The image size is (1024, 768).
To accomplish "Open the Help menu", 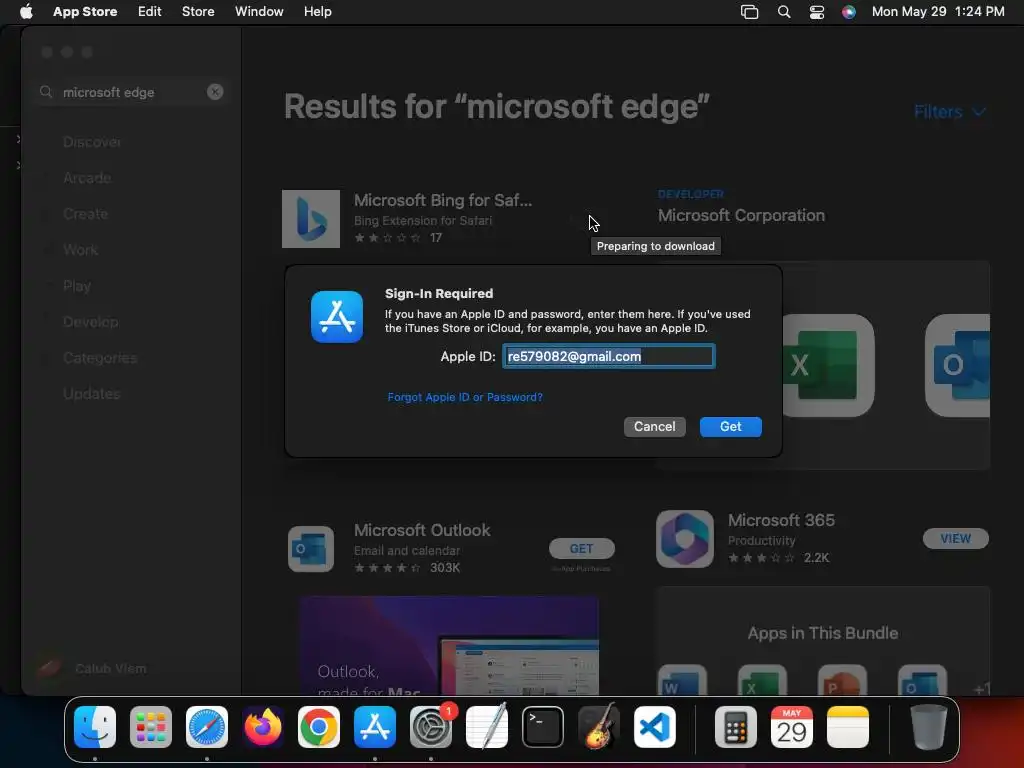I will [x=317, y=12].
